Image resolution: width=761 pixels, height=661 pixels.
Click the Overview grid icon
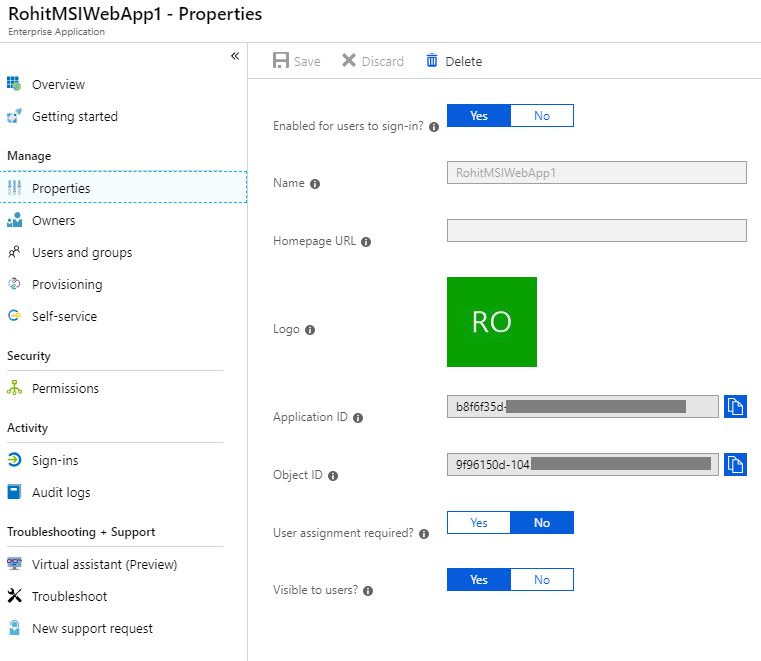pos(14,83)
